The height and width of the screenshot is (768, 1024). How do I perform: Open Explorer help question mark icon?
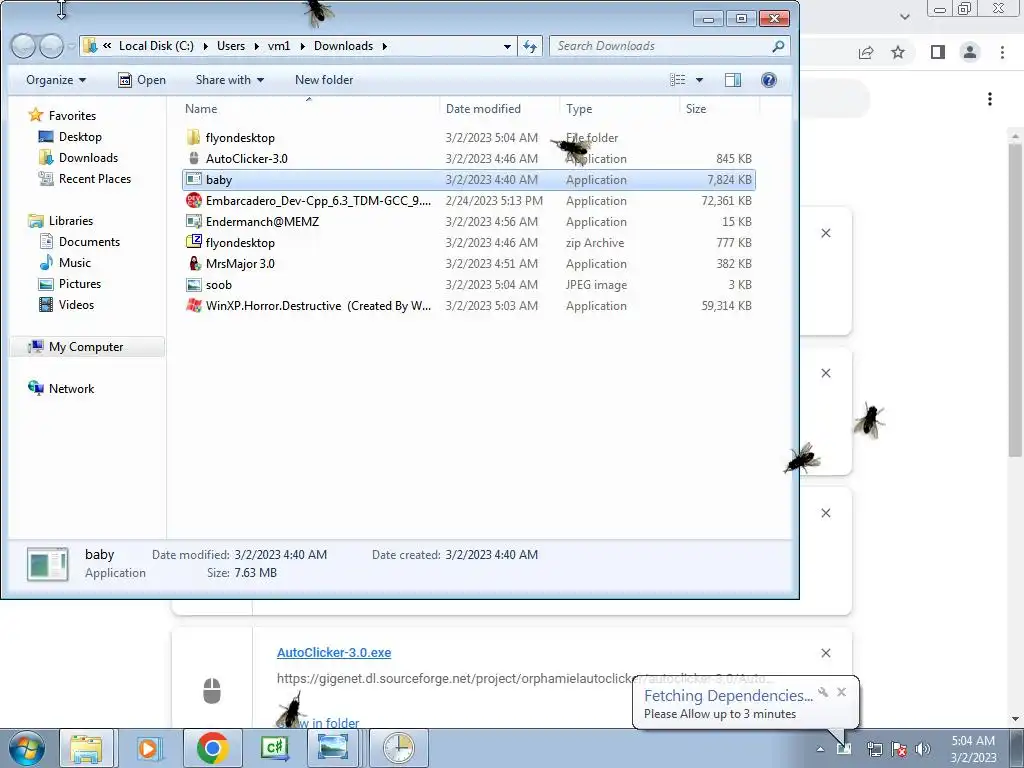[769, 80]
